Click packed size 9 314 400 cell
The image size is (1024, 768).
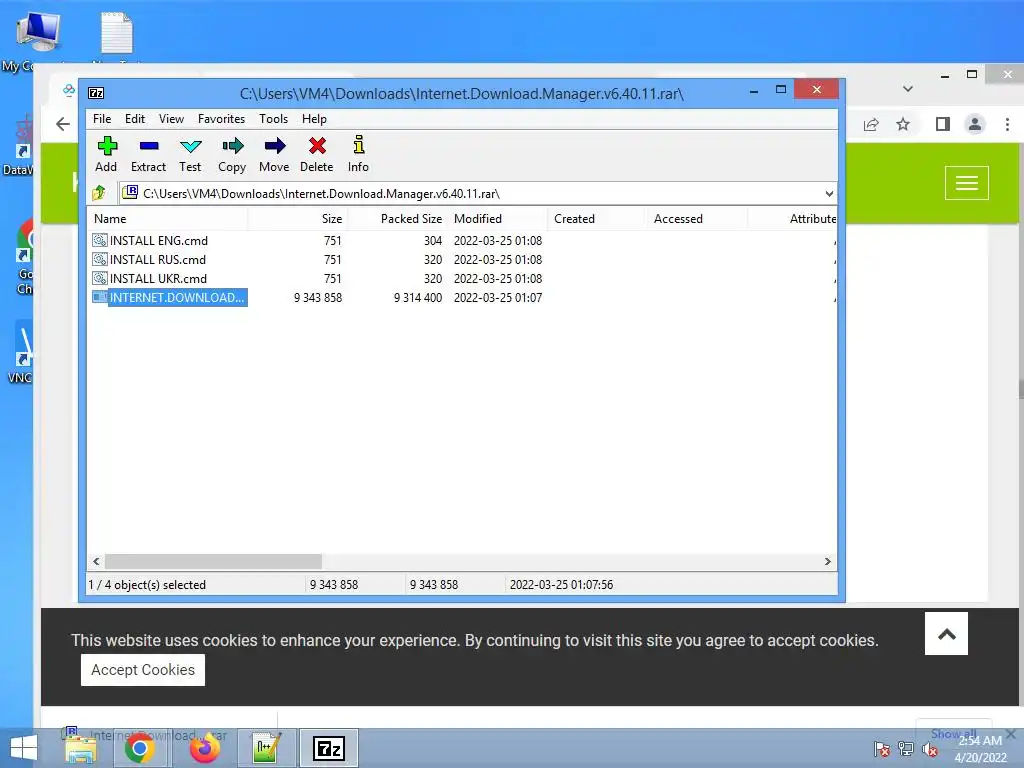pyautogui.click(x=418, y=298)
